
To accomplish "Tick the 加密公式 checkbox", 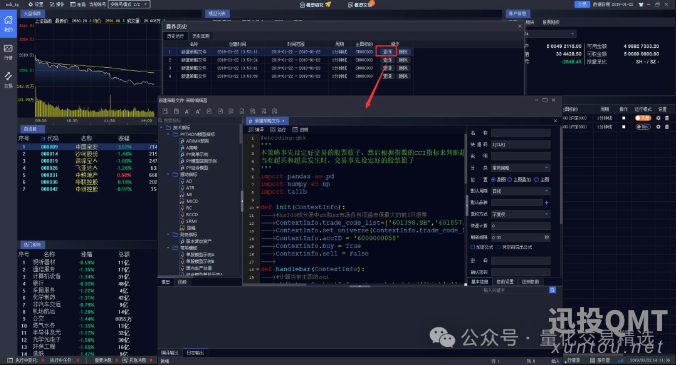I will tap(473, 247).
